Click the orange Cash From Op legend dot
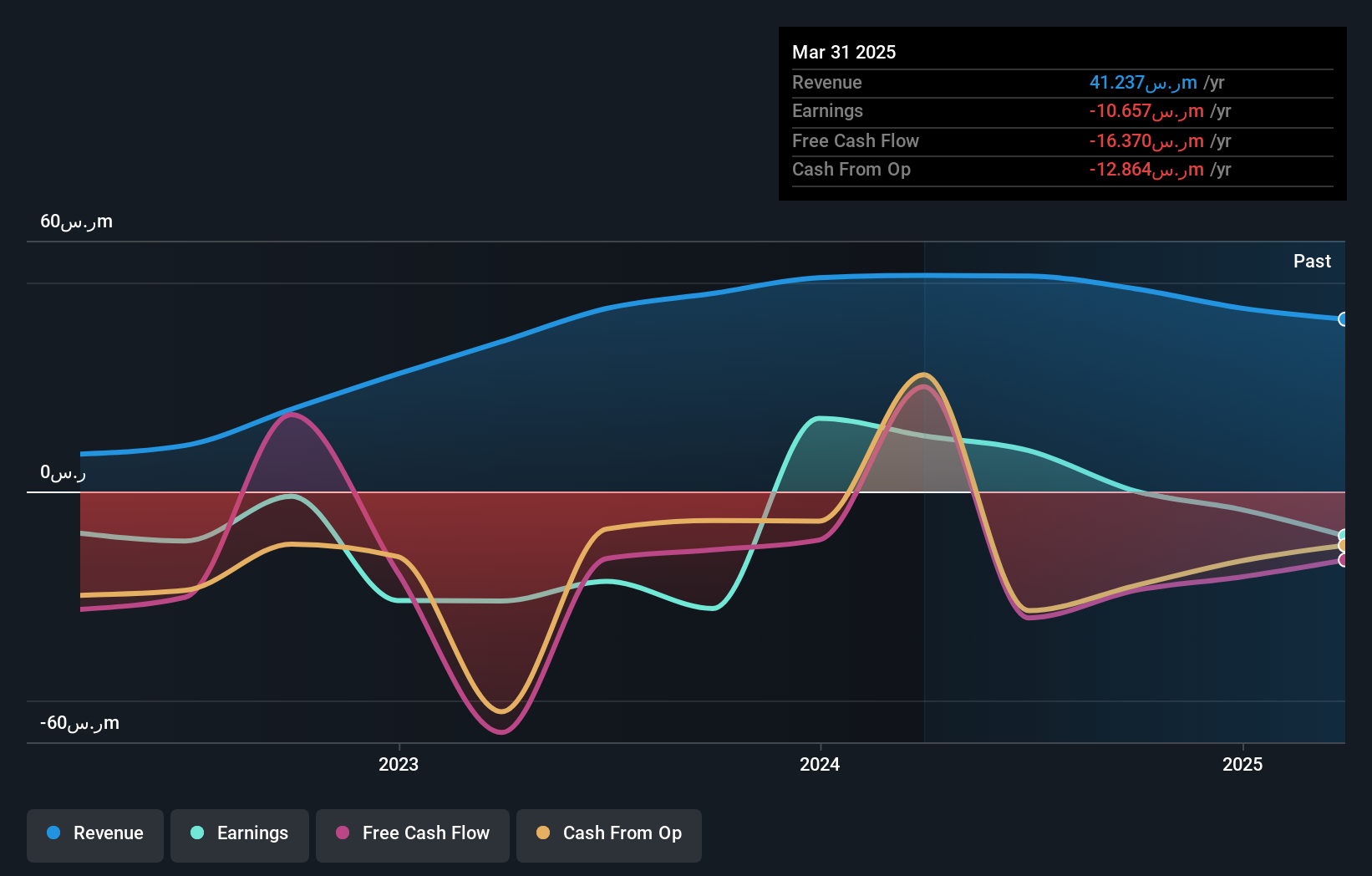1372x876 pixels. pyautogui.click(x=543, y=833)
